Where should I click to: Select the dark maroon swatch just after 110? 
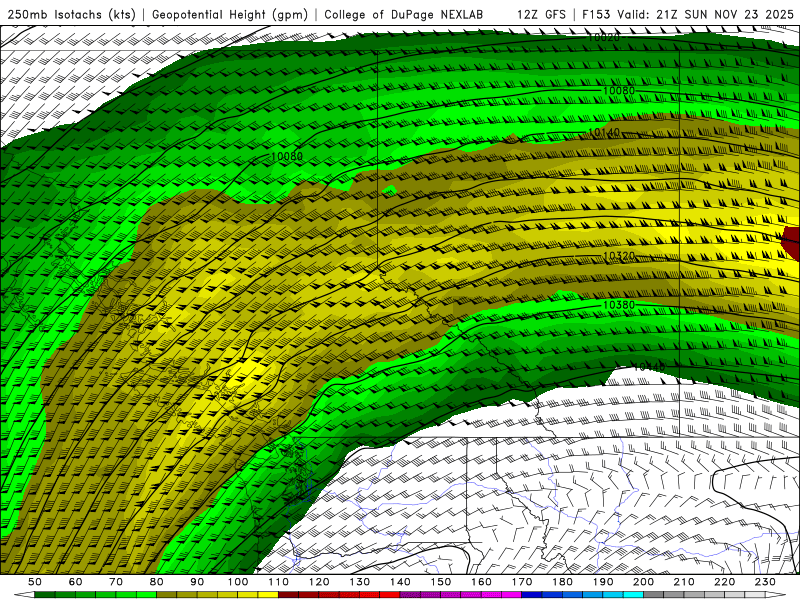288,595
